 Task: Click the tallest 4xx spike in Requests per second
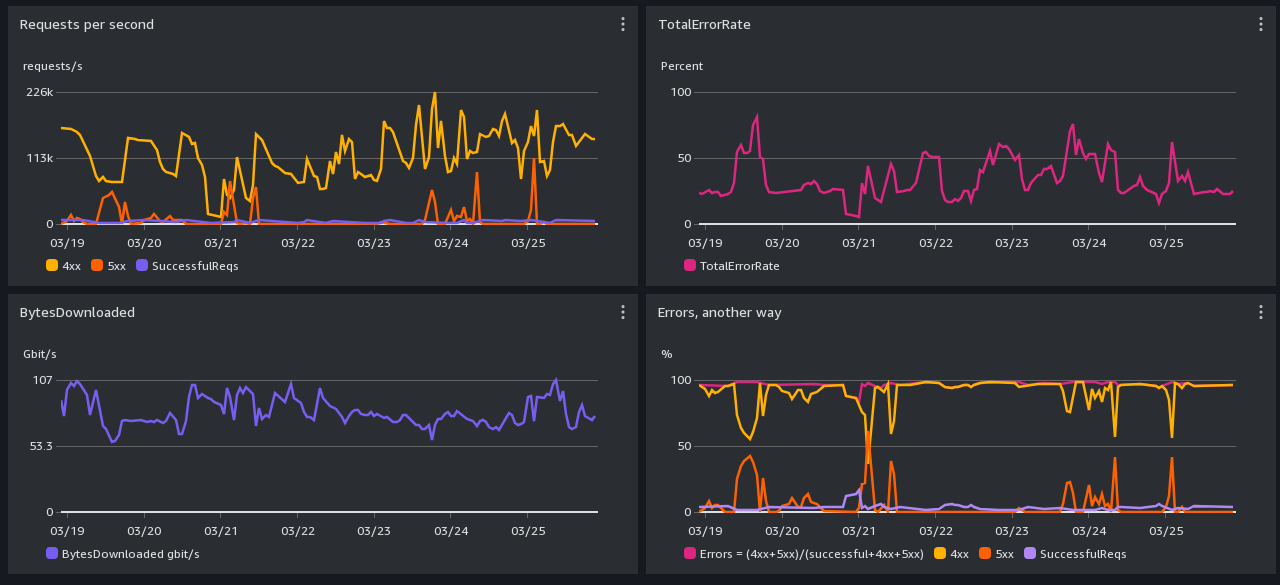(x=435, y=91)
